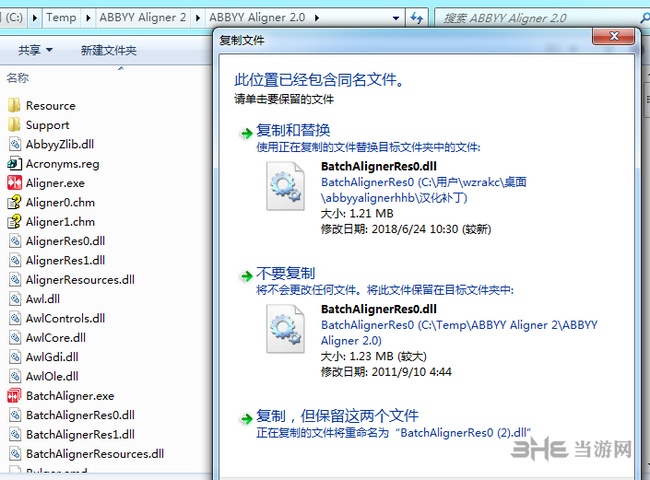
Task: Click 大小: 1.23 MB (较大) text
Action: [x=374, y=356]
